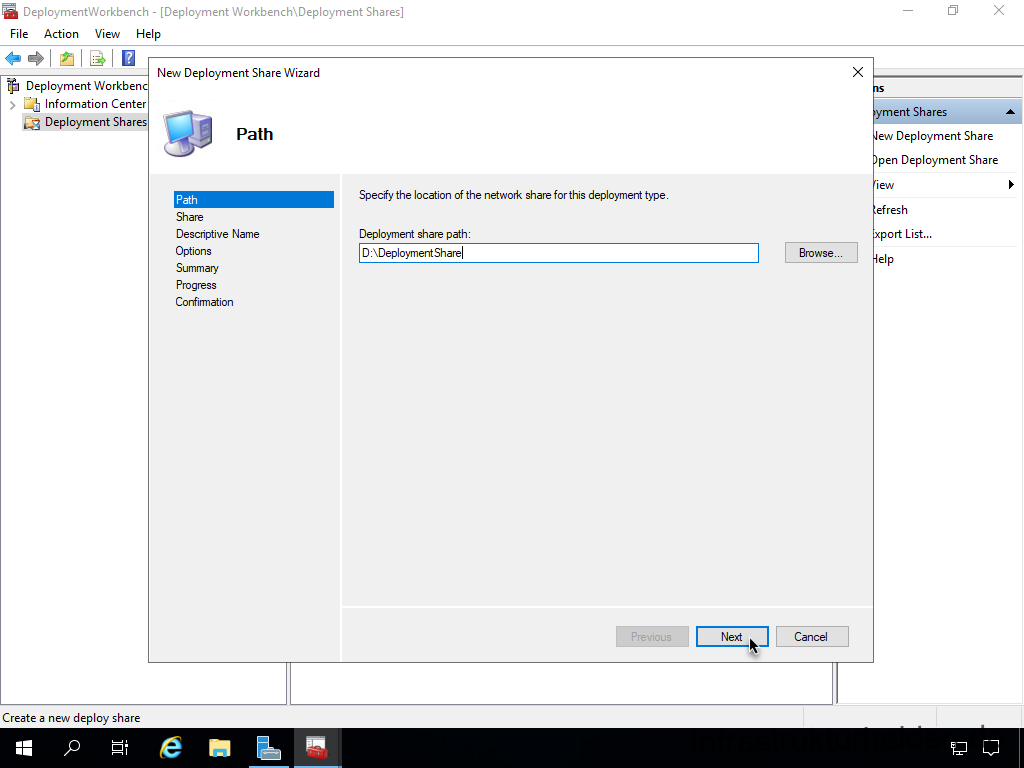
Task: Open taskbar Search
Action: pos(72,748)
